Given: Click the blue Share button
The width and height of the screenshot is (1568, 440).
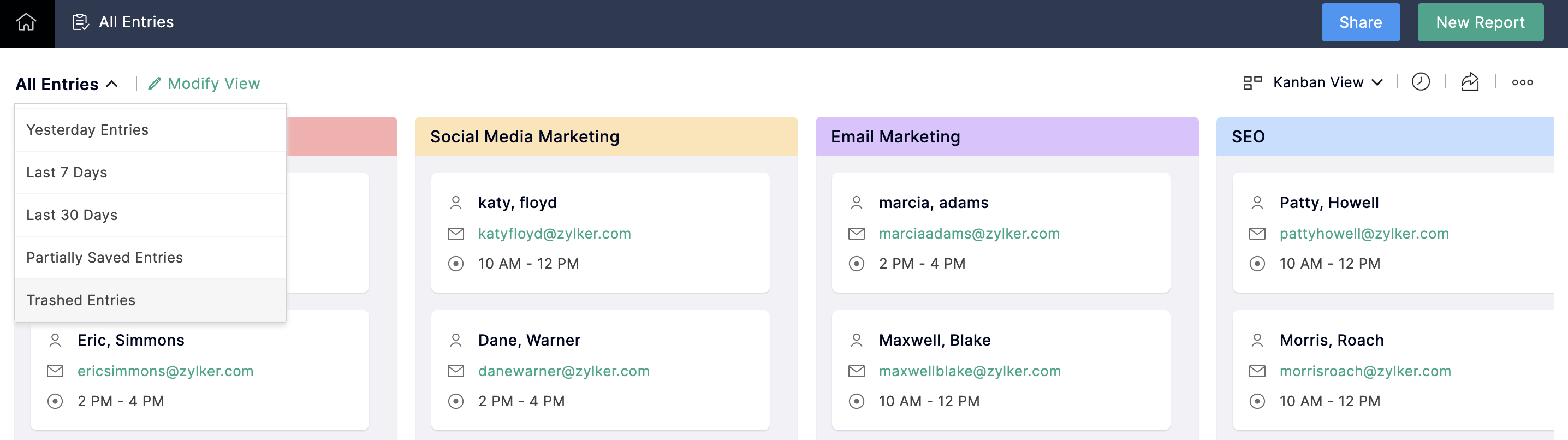Looking at the screenshot, I should coord(1360,22).
